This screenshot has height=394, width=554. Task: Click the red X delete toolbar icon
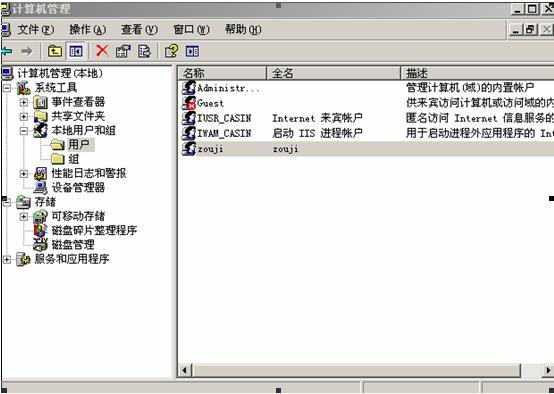tap(102, 51)
